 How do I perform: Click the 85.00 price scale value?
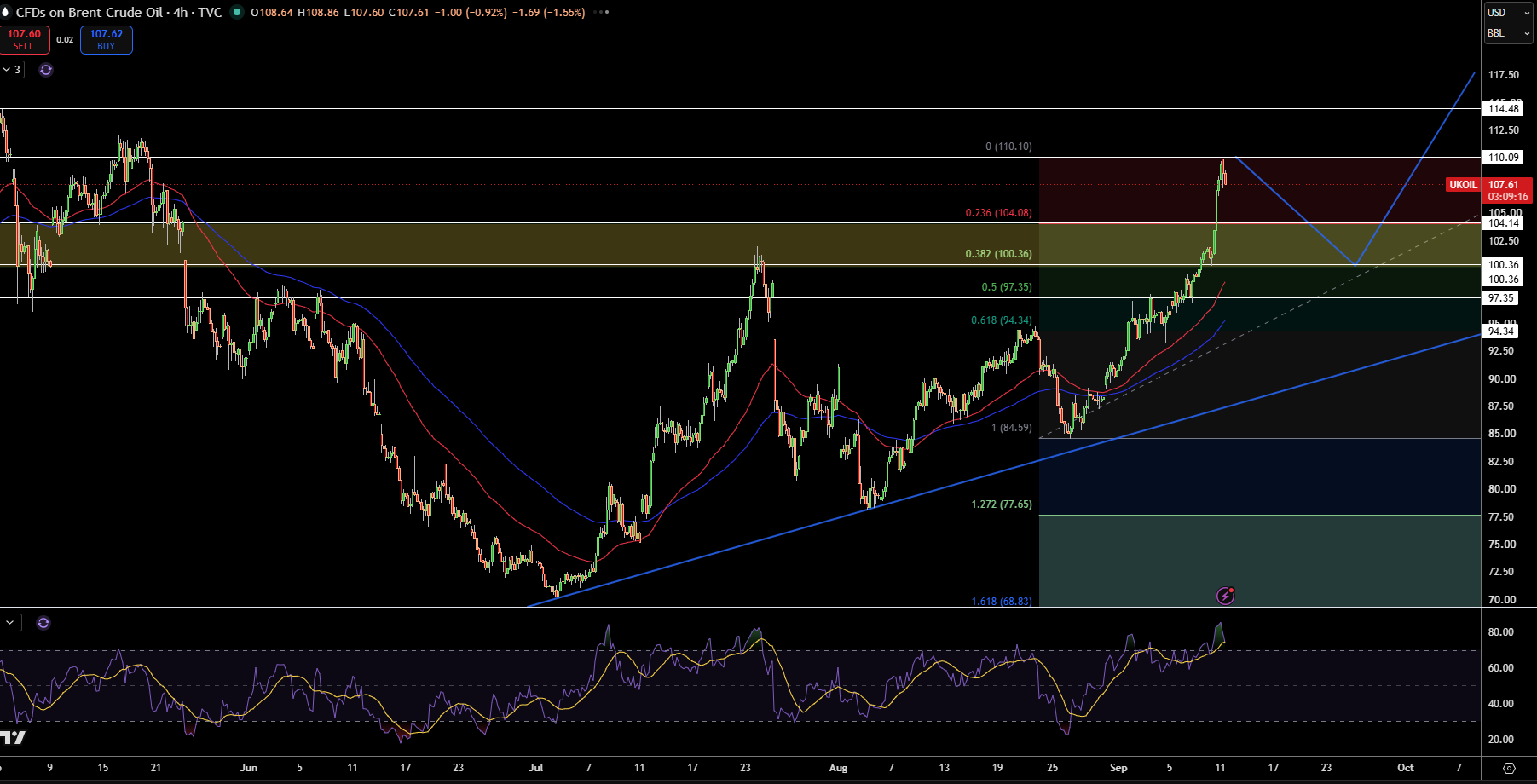coord(1502,434)
